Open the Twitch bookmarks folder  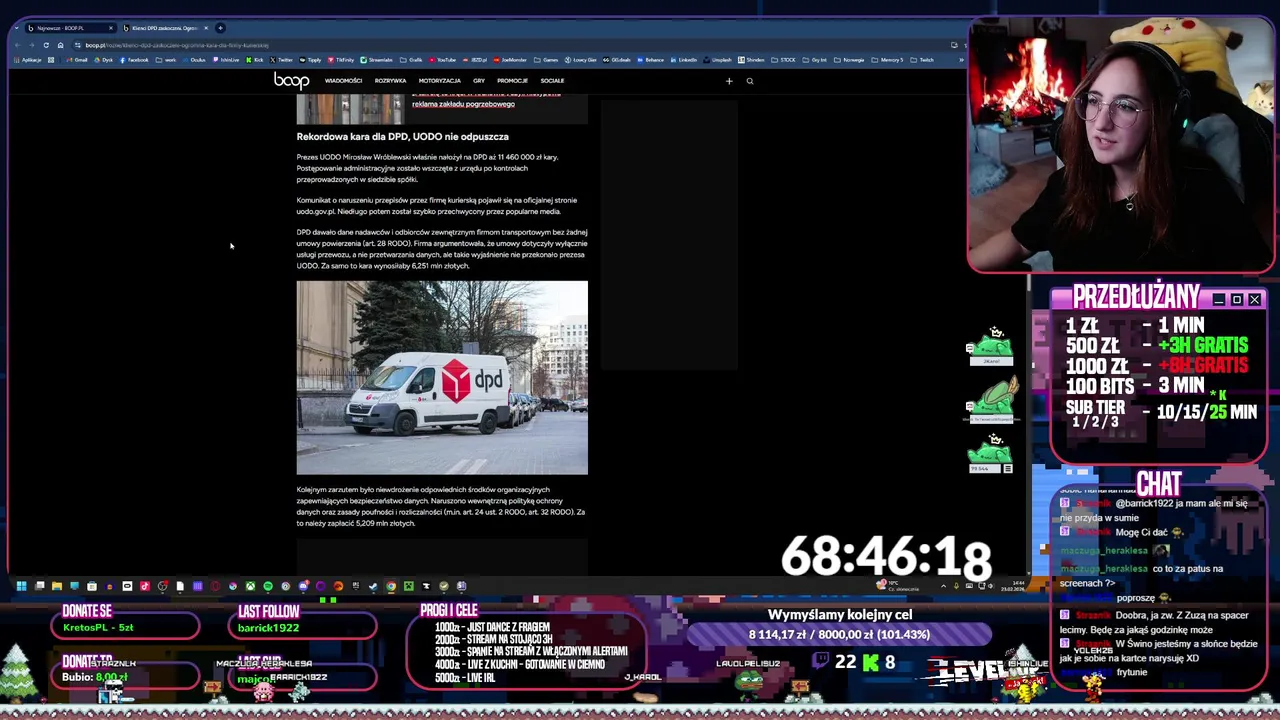[921, 60]
